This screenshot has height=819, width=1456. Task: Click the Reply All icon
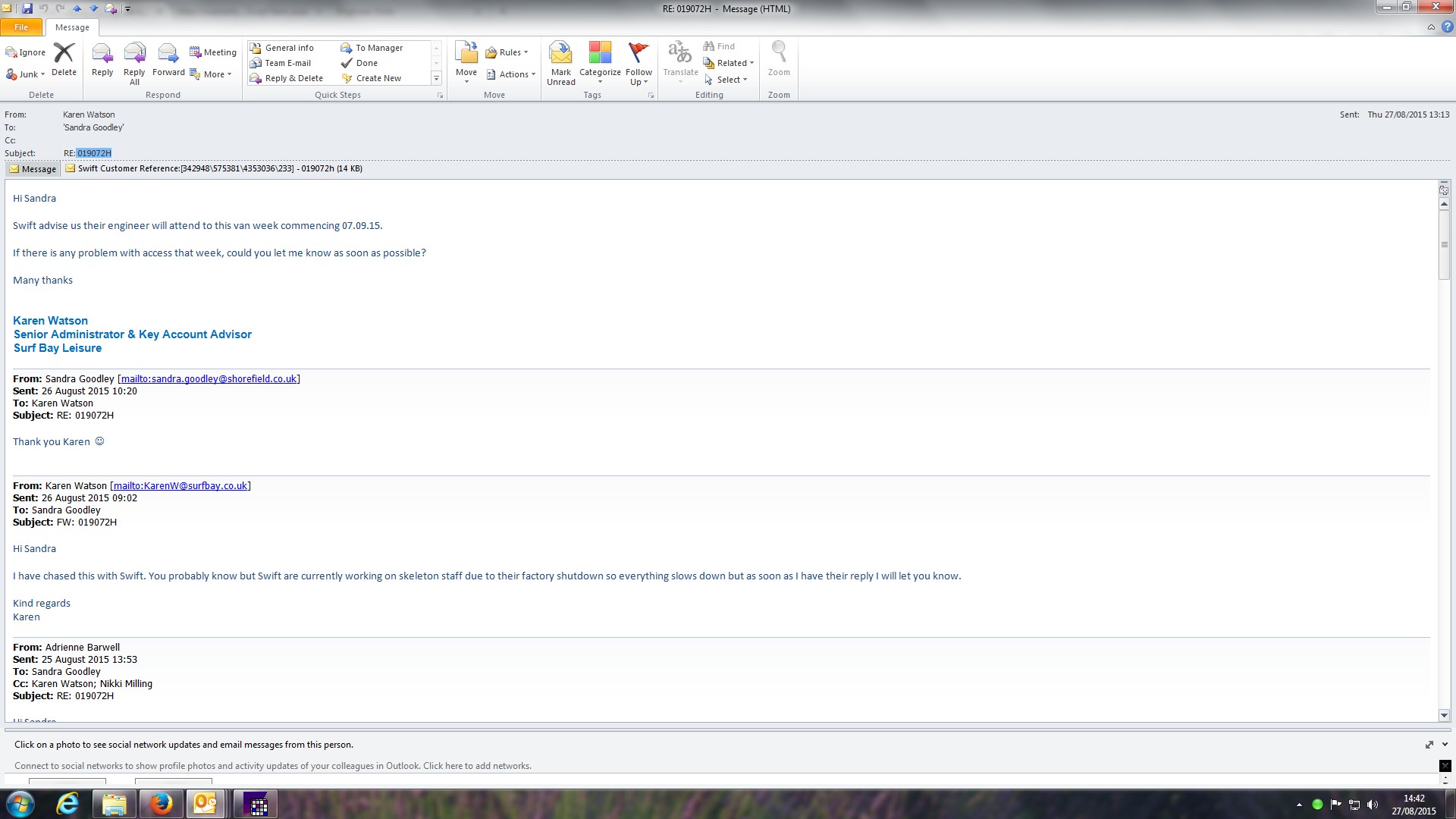pos(134,62)
